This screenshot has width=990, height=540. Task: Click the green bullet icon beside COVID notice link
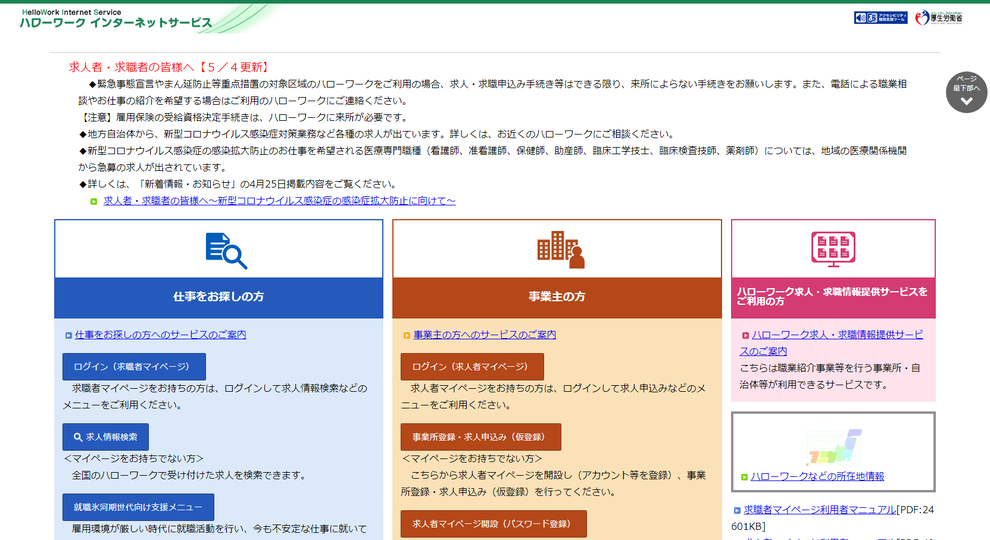click(93, 201)
